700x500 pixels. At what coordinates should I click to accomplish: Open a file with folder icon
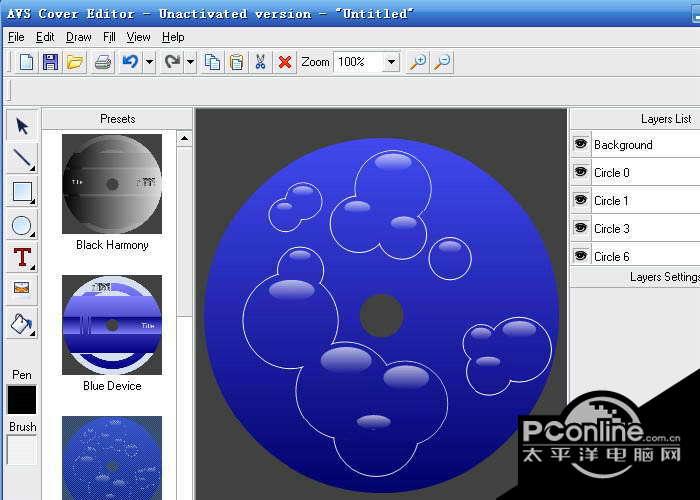pyautogui.click(x=75, y=62)
